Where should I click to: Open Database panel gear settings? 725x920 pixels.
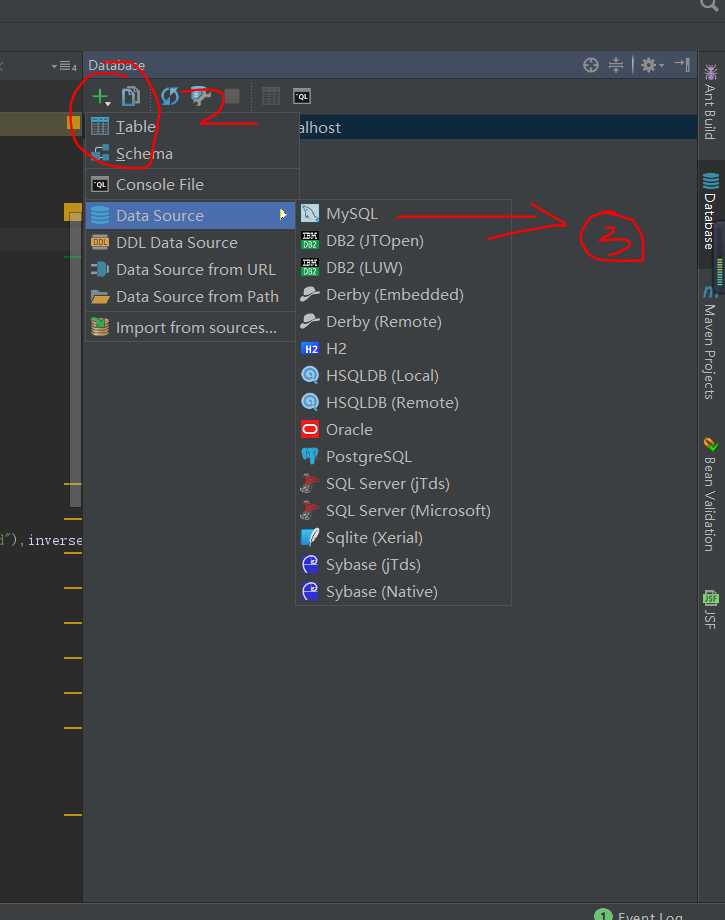tap(651, 65)
